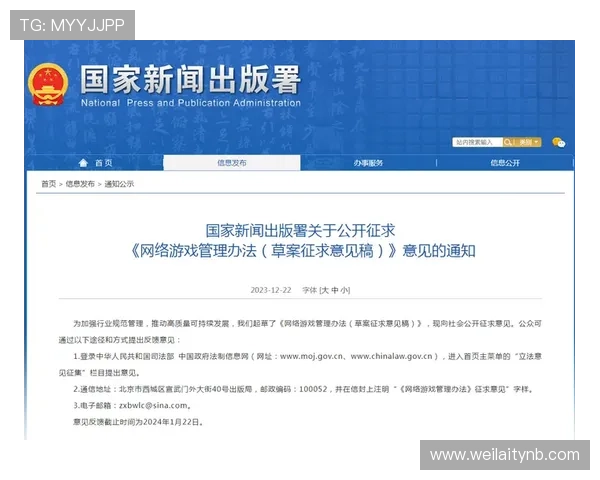
Task: Select the 信息发布 navigation tab
Action: point(232,163)
